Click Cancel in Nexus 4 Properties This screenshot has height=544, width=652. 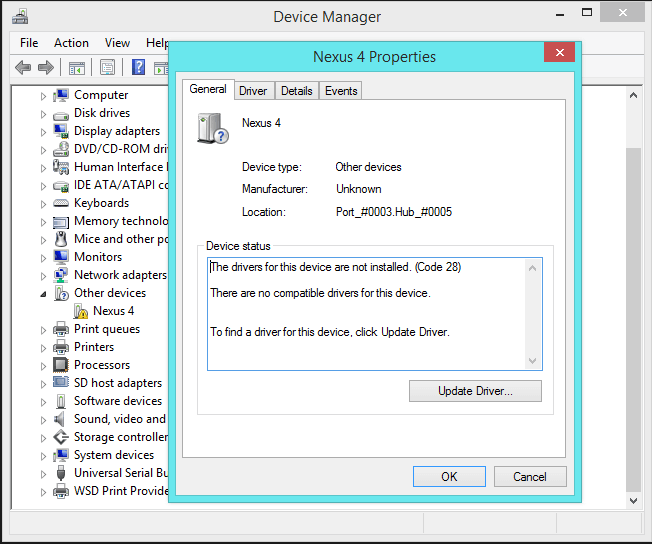(530, 477)
